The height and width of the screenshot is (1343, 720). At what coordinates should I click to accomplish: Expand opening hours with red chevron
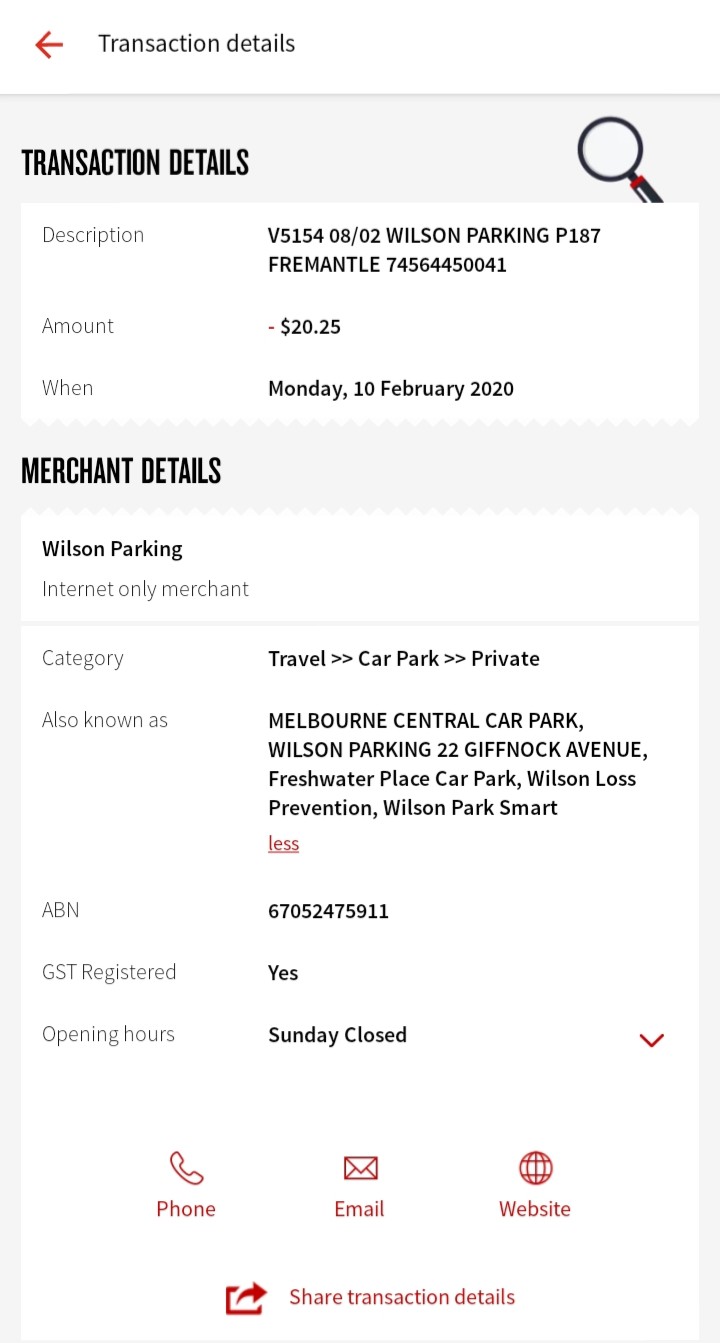click(x=652, y=1040)
